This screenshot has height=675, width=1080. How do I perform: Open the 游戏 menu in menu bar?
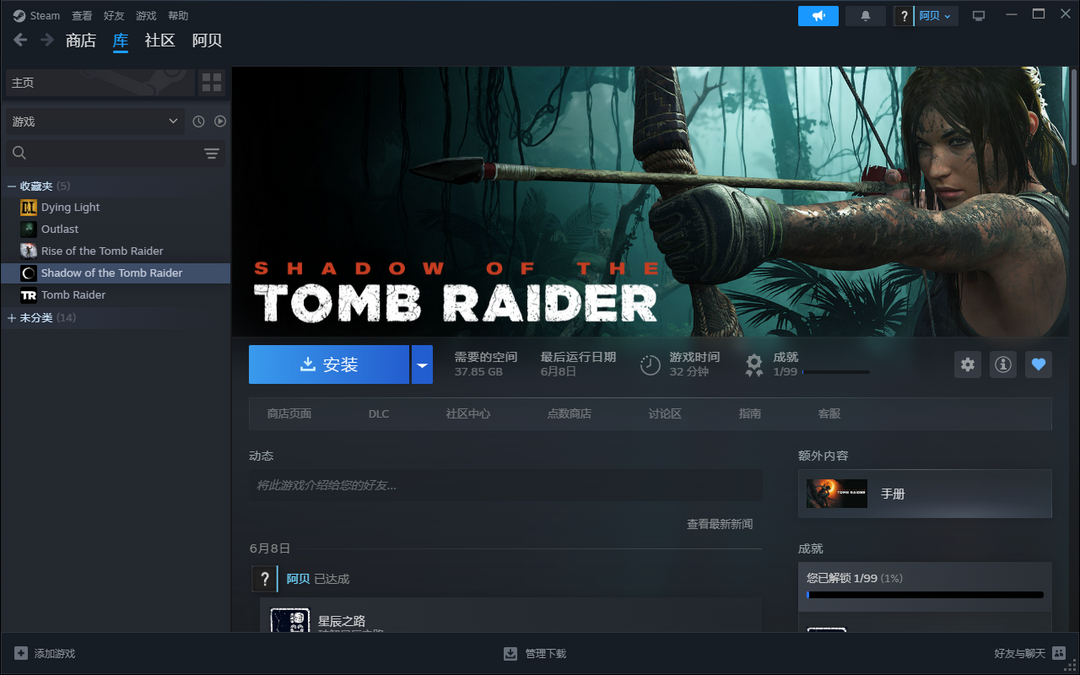(146, 15)
